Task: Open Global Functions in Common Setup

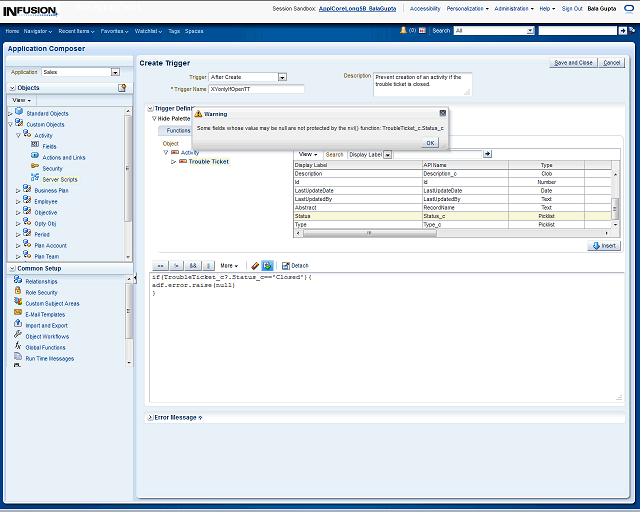Action: [x=45, y=347]
